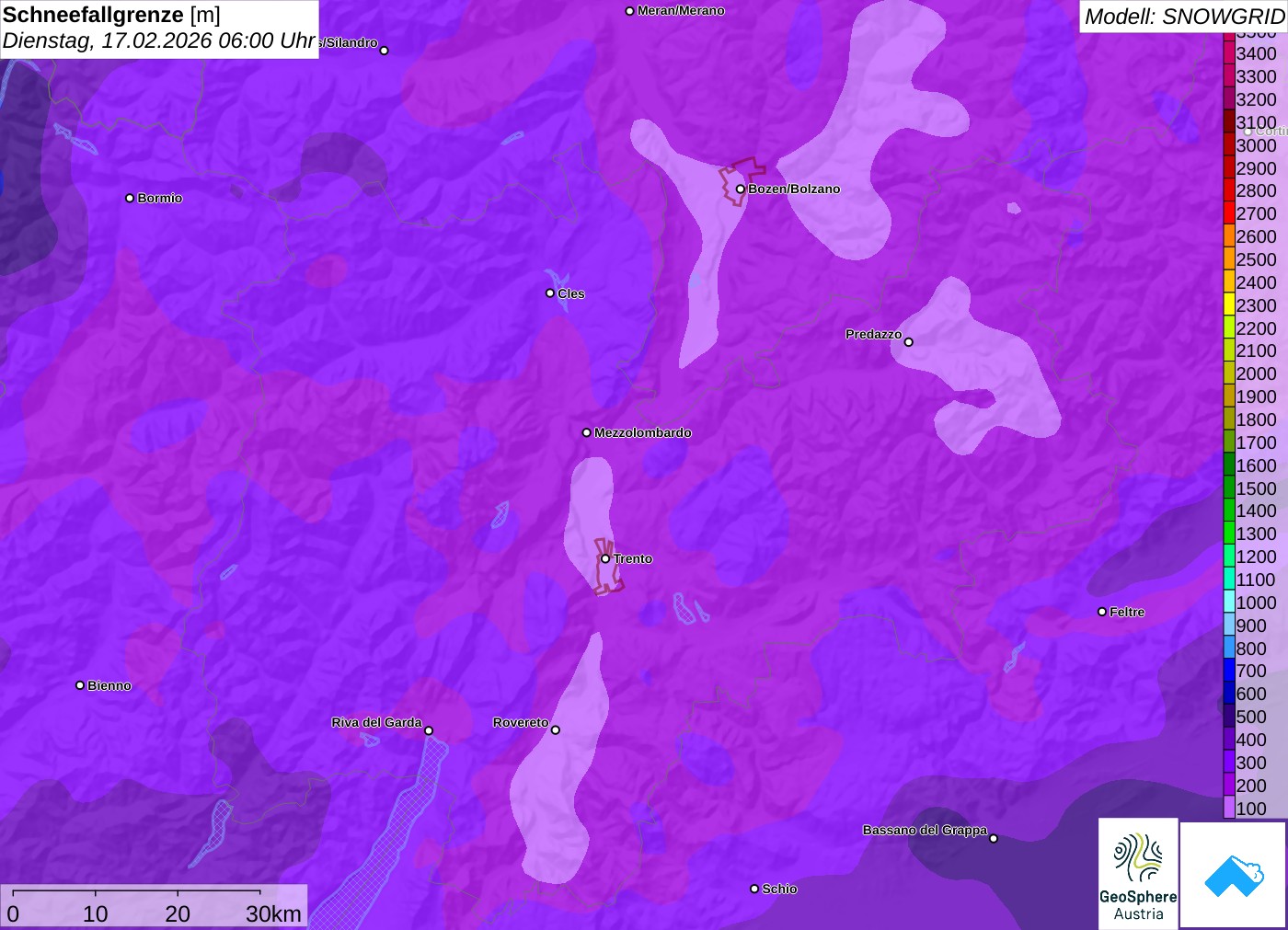Click the Schneefallgrenze [m] title
The image size is (1288, 930).
tap(111, 15)
